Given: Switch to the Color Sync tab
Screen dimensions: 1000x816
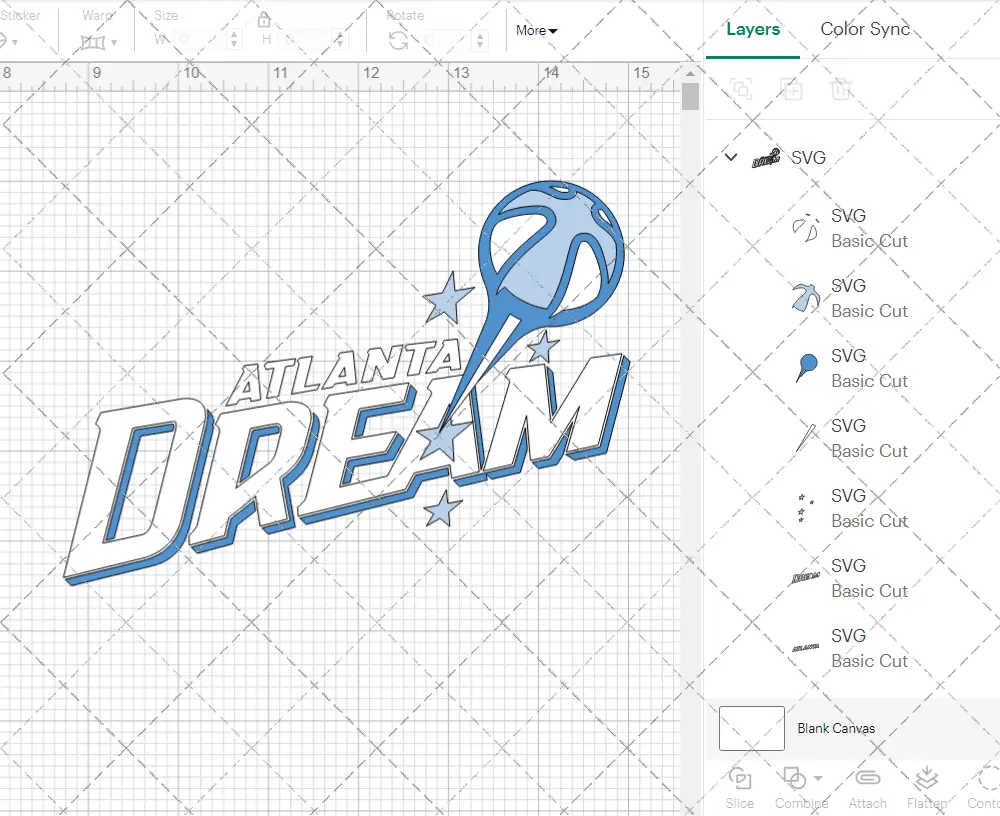Looking at the screenshot, I should (865, 29).
